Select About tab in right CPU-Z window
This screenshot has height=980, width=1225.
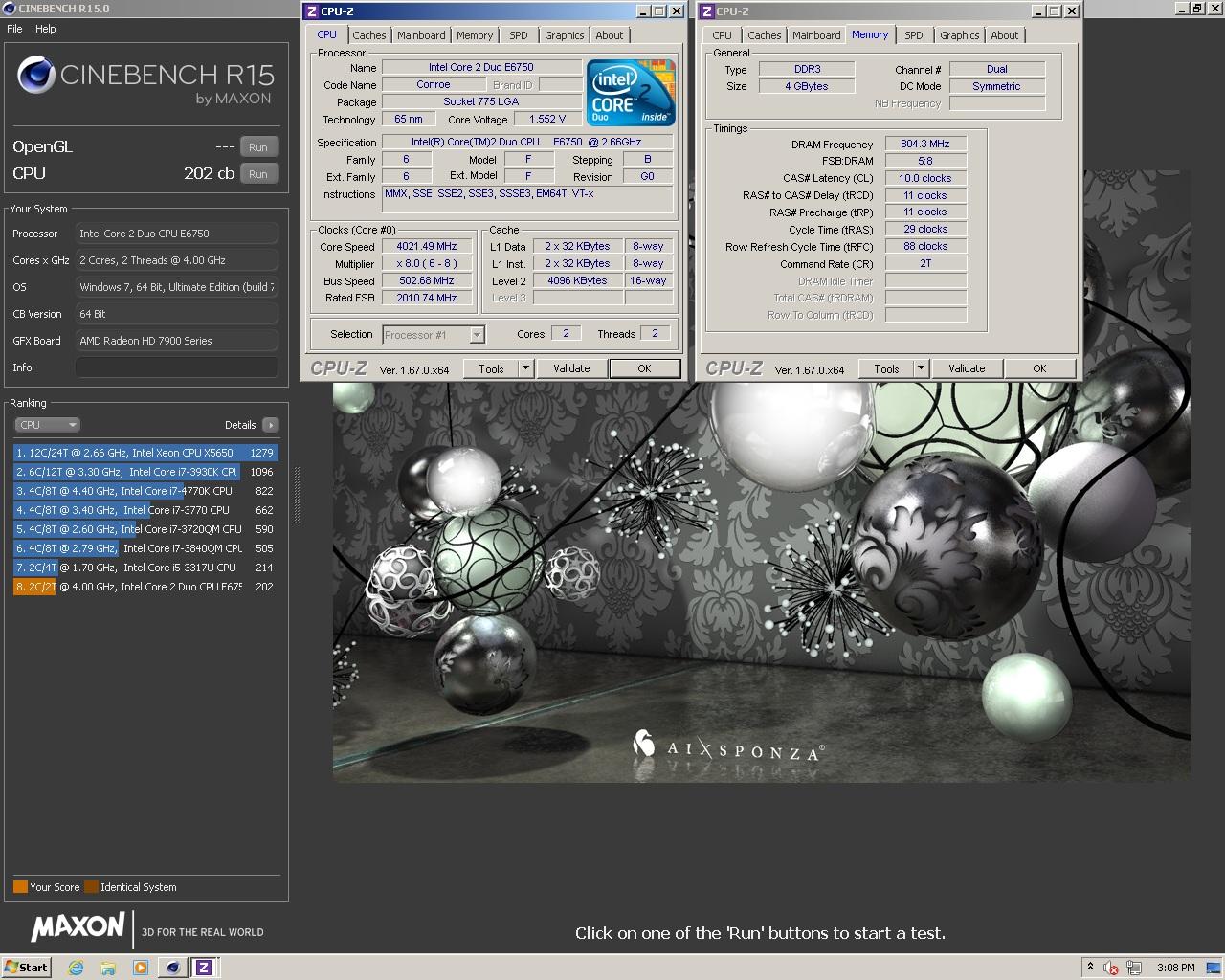[1005, 35]
